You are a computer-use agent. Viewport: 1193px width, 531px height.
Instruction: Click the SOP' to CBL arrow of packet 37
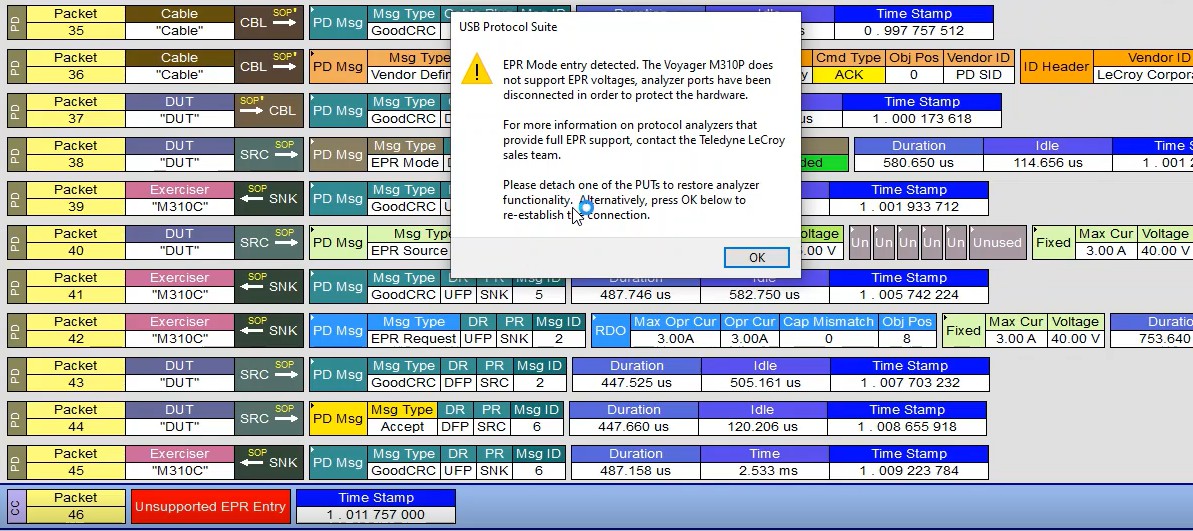point(269,111)
